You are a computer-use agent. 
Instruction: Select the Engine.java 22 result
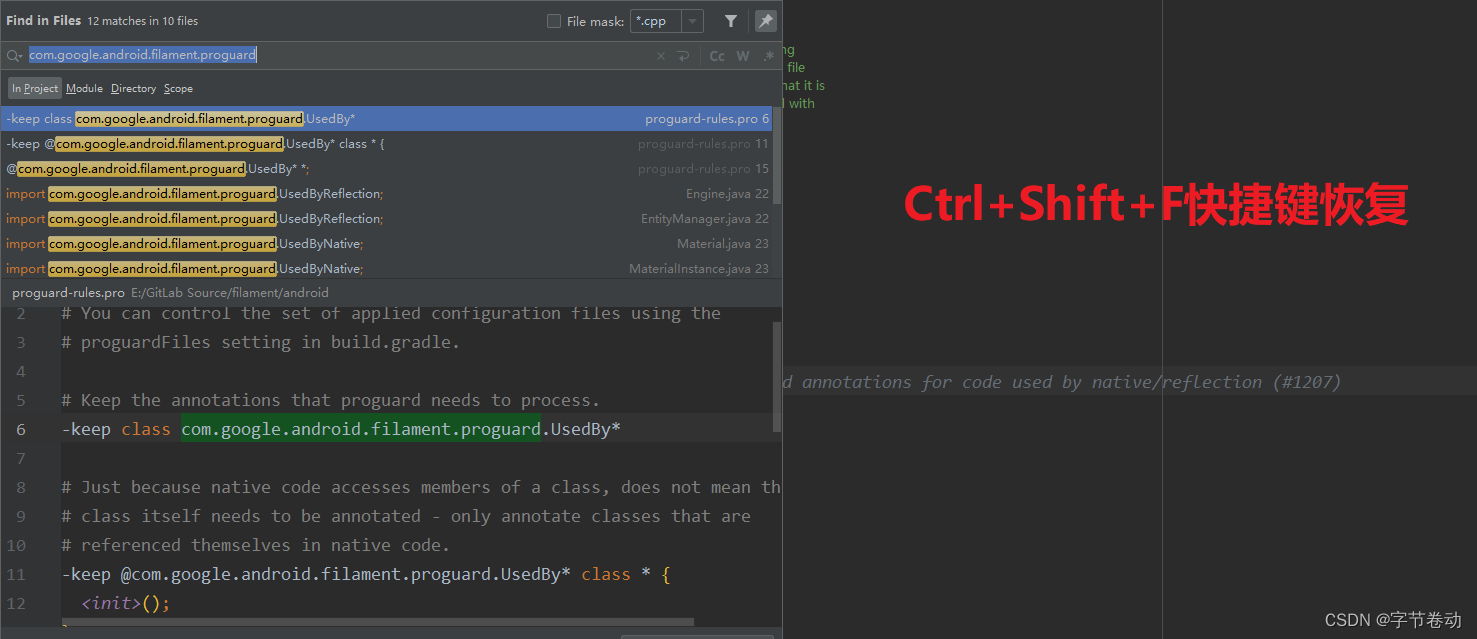tap(386, 194)
